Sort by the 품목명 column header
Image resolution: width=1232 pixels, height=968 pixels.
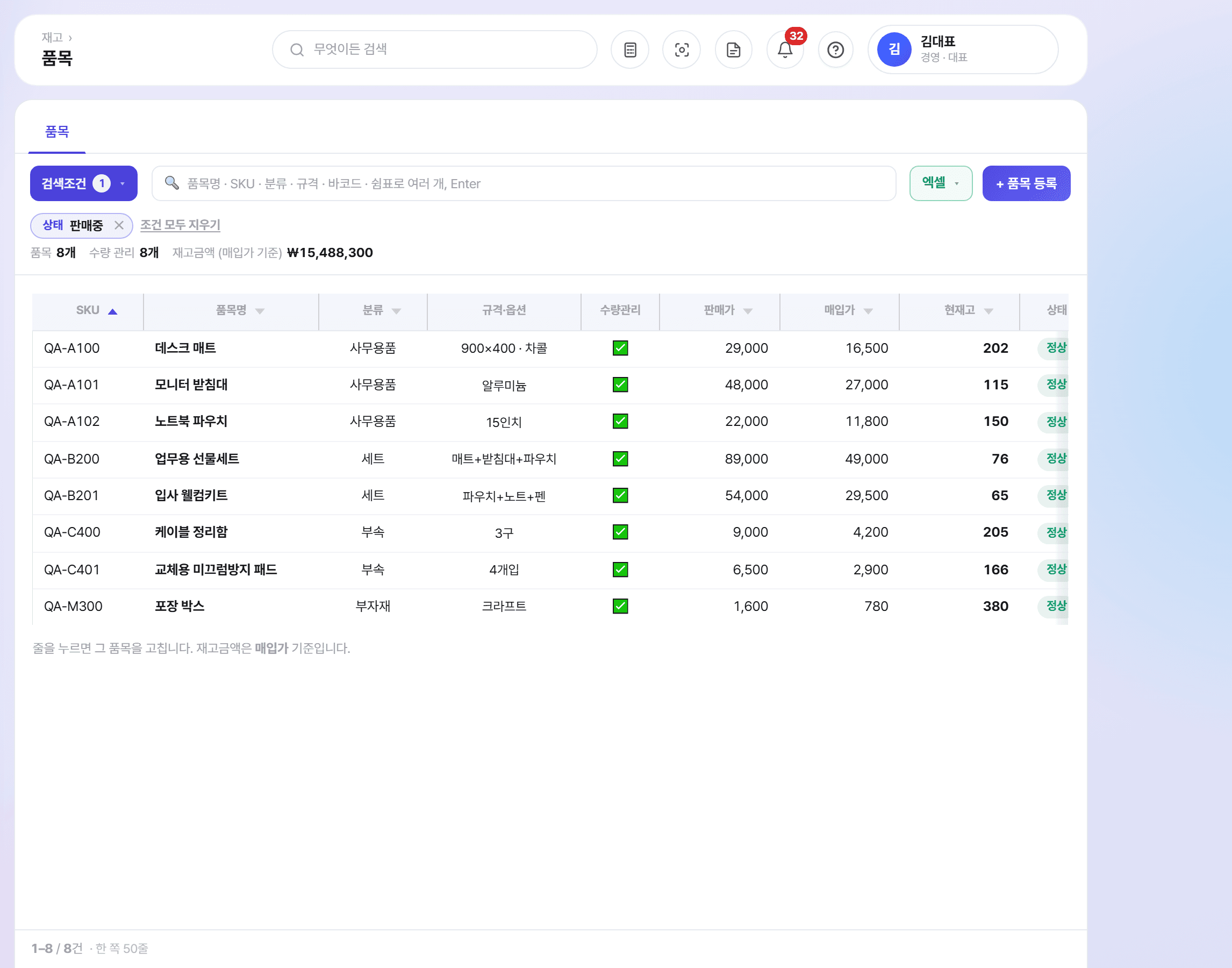point(231,311)
